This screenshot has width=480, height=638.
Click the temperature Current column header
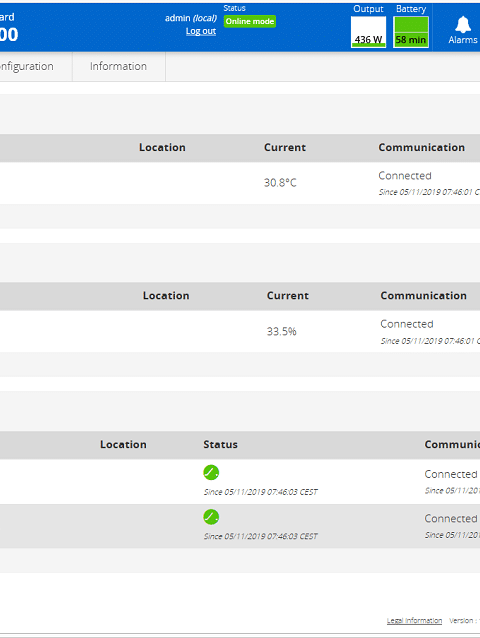(x=285, y=147)
